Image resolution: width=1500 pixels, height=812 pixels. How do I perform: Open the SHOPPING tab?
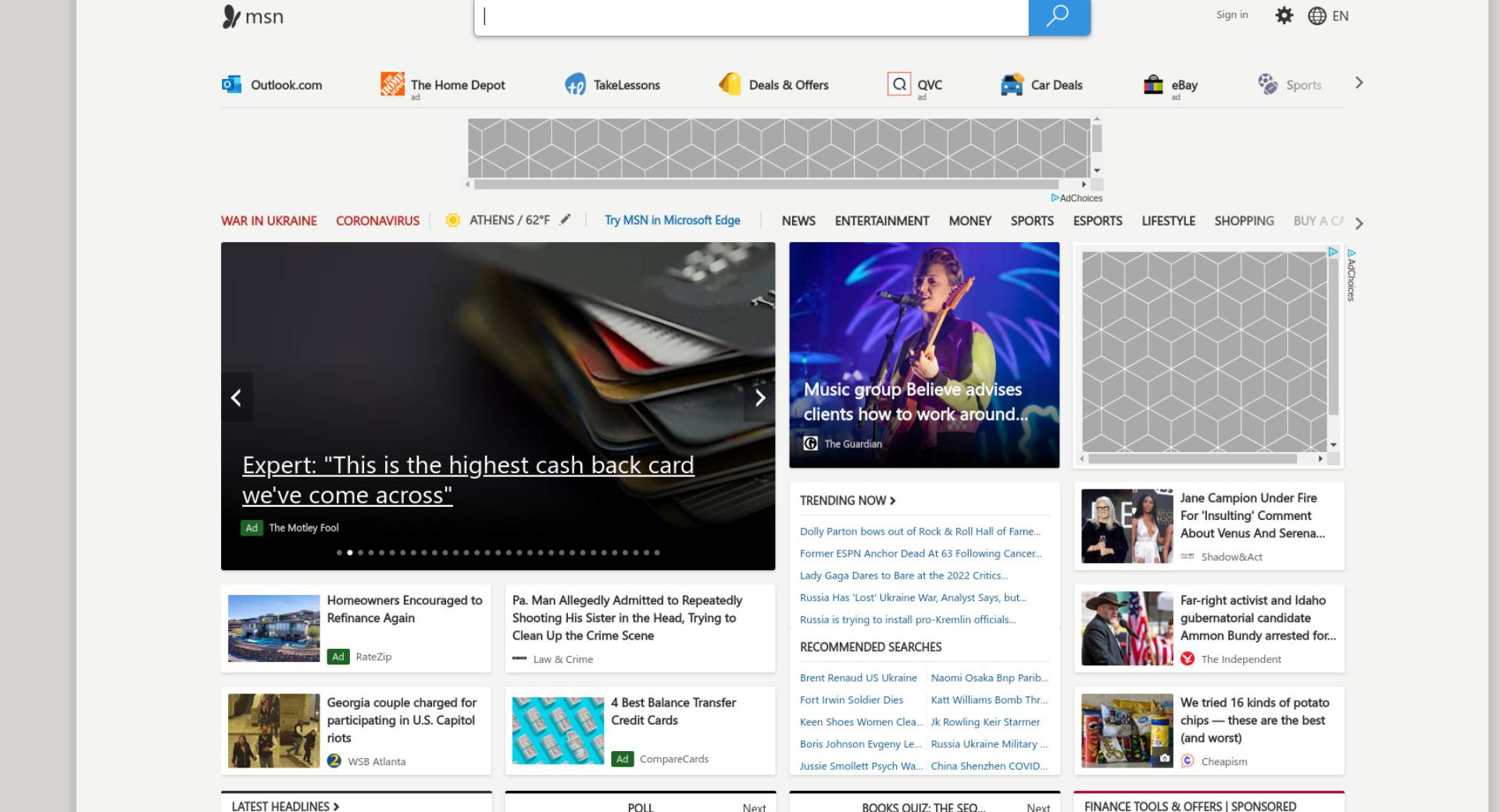(1244, 221)
